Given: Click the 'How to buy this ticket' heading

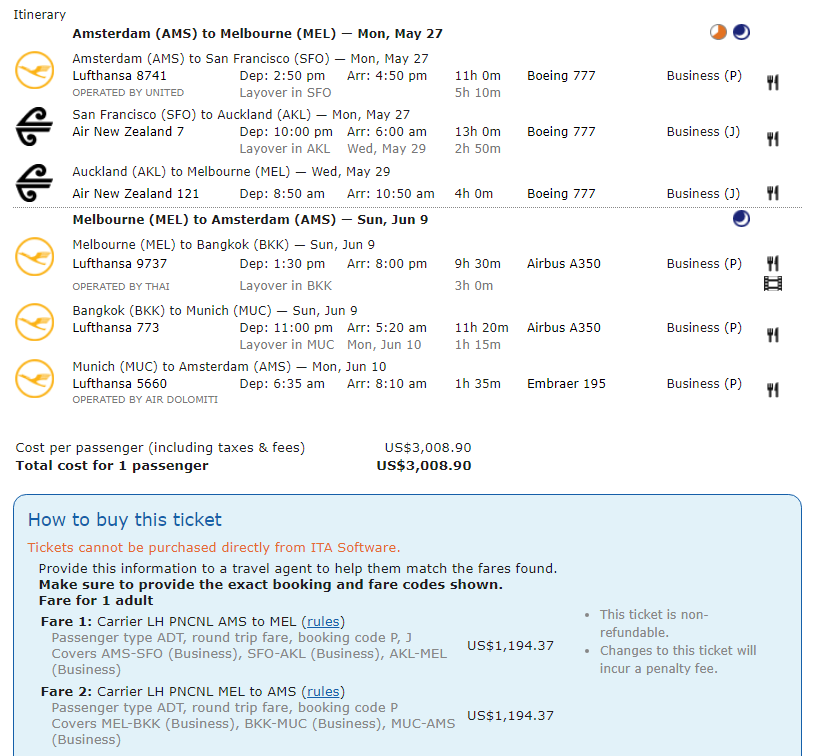Looking at the screenshot, I should [125, 520].
